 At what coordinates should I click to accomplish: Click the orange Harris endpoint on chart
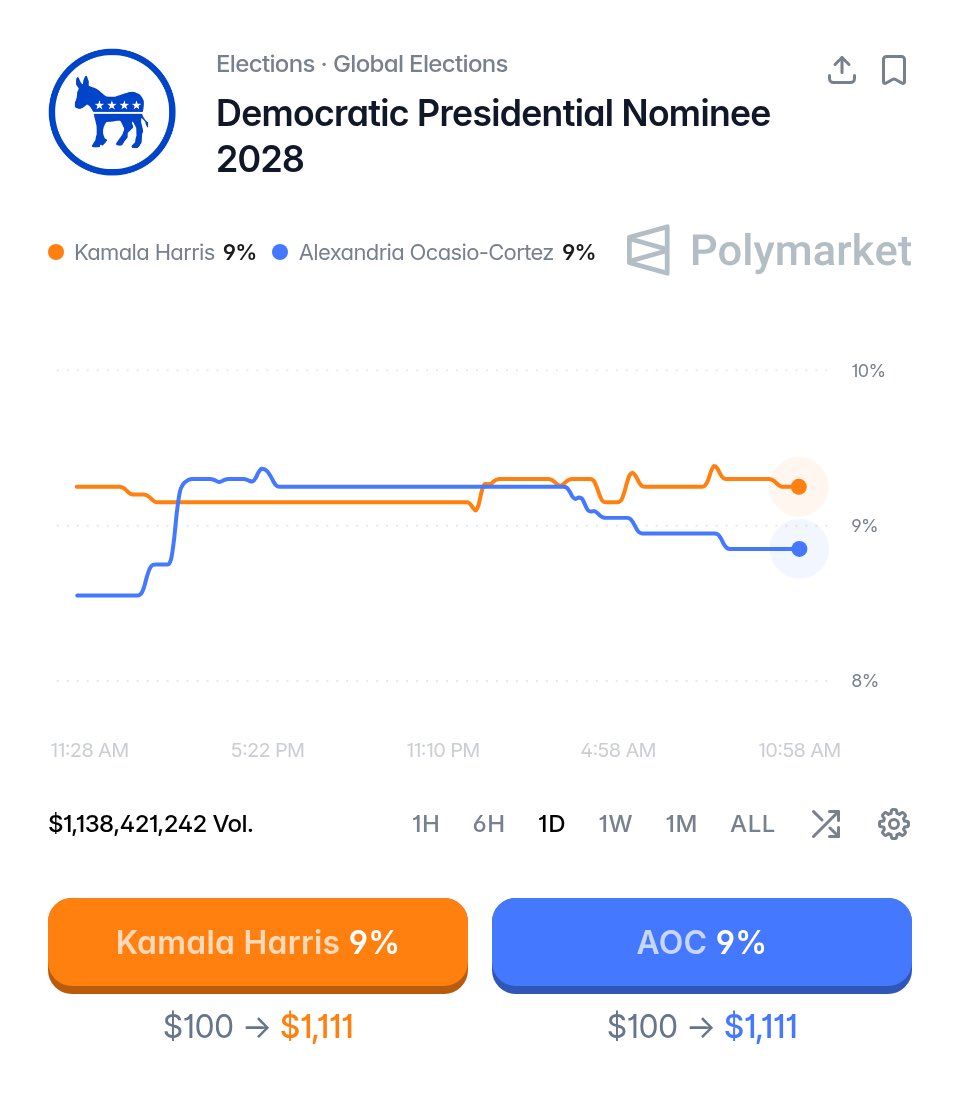coord(799,487)
